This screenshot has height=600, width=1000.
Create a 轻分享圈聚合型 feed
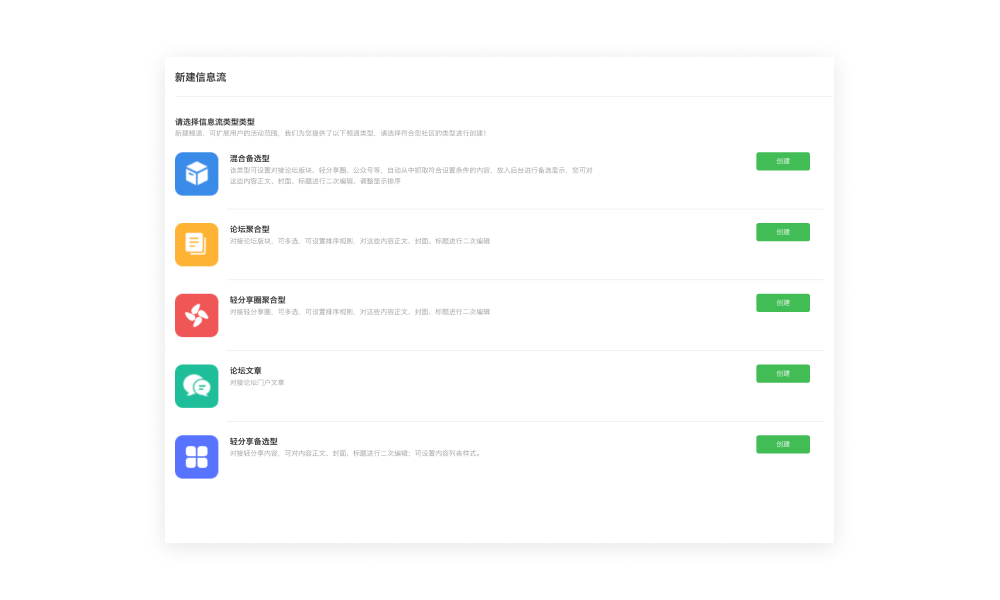(x=783, y=303)
